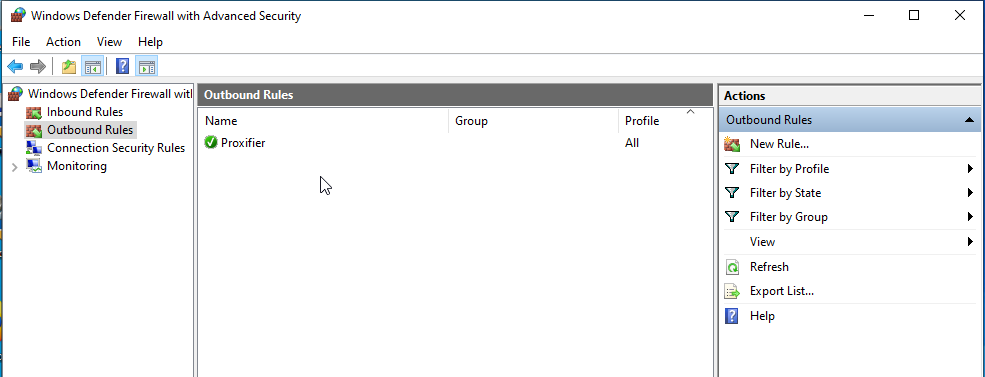Click the Outbound Rules section header in Actions

tap(849, 120)
